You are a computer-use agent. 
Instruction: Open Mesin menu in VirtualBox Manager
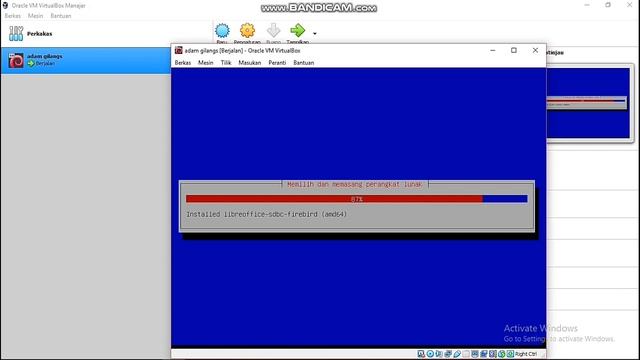coord(36,16)
